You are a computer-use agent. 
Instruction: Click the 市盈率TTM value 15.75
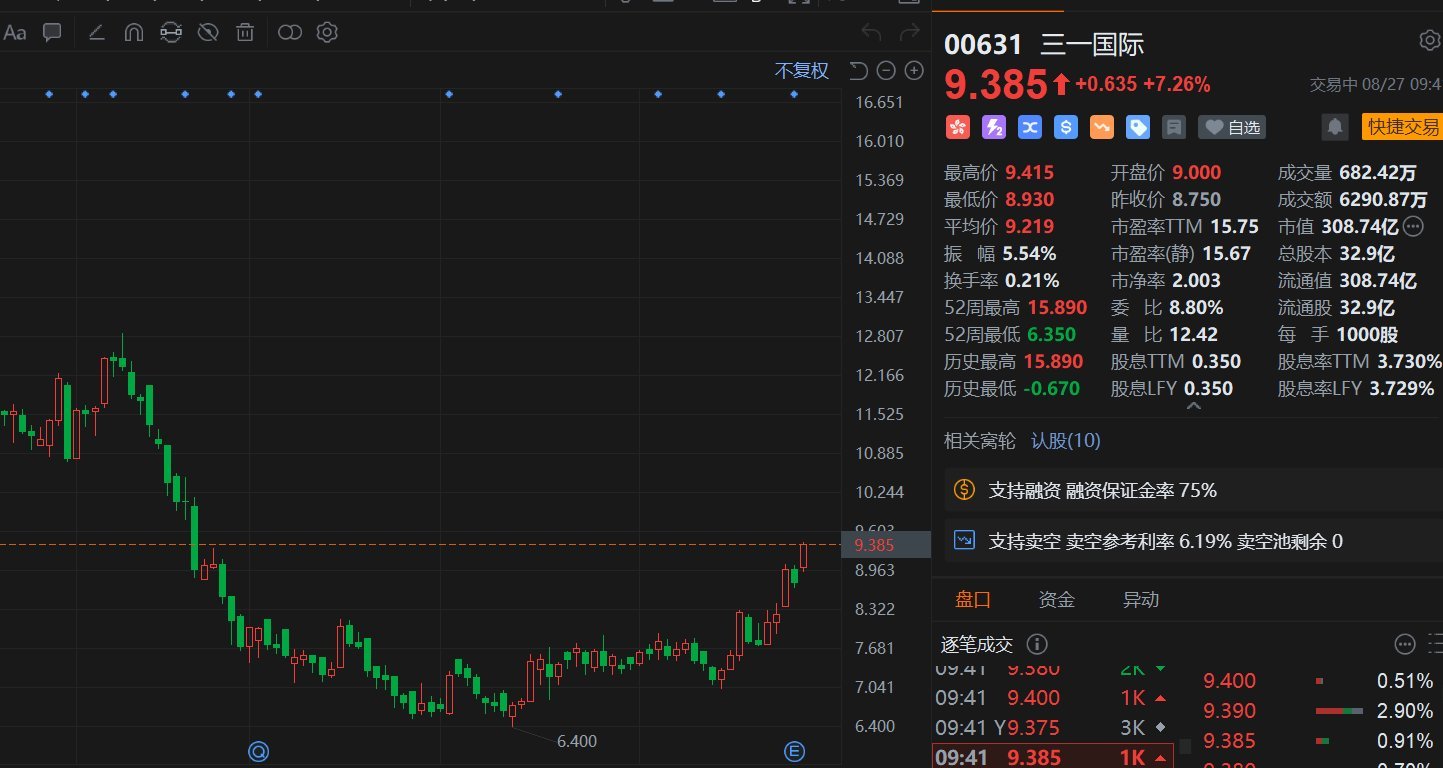tap(1234, 226)
